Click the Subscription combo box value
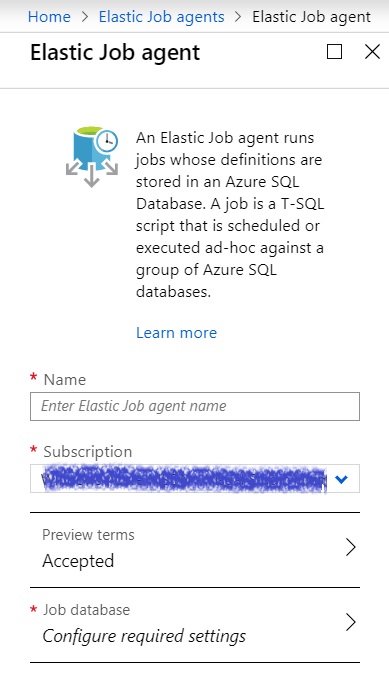This screenshot has height=681, width=389. click(195, 479)
